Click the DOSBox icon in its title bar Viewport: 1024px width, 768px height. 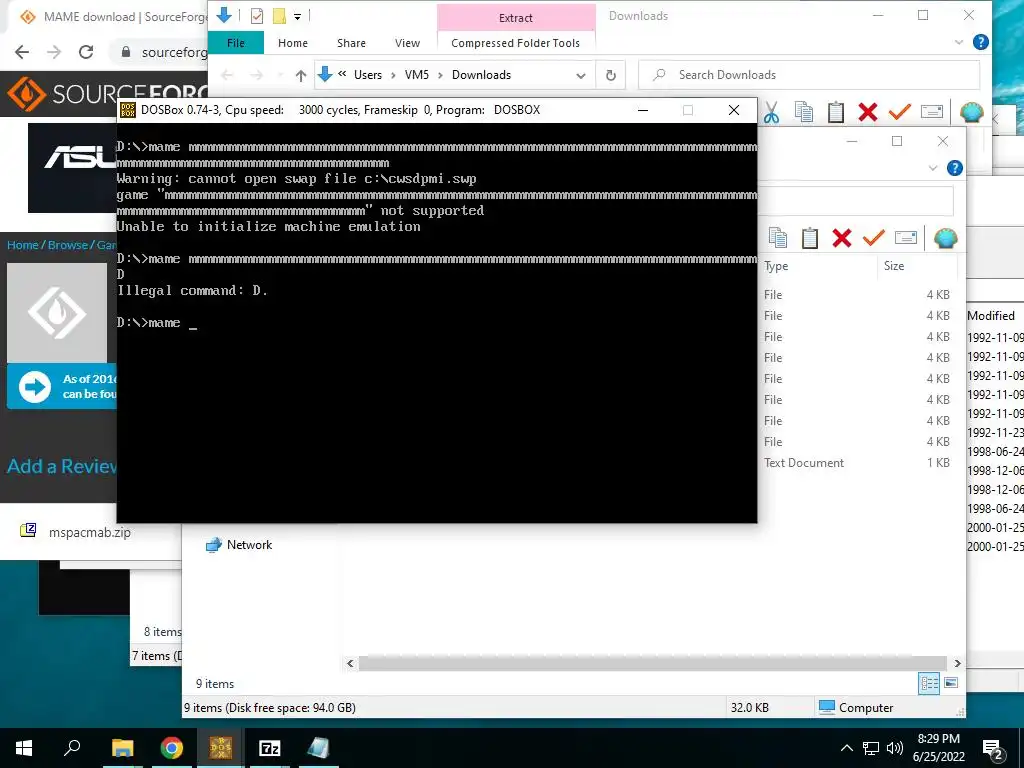pos(127,110)
